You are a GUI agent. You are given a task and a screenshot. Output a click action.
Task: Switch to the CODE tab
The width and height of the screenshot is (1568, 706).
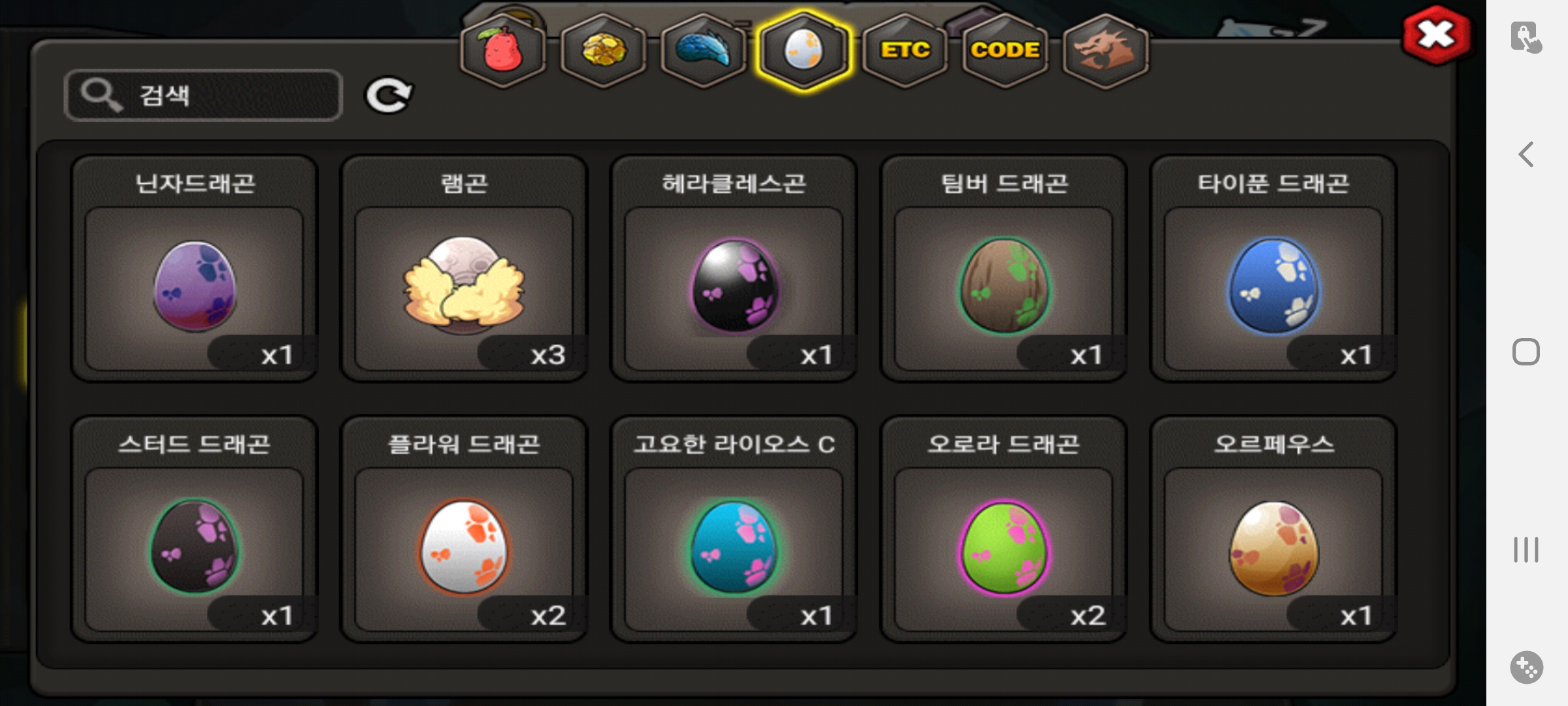tap(1005, 51)
